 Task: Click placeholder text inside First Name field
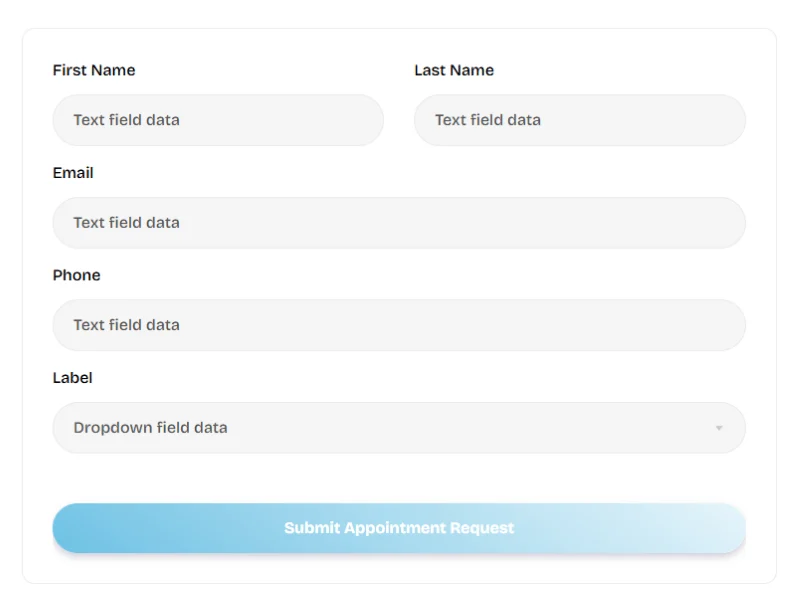pos(127,120)
